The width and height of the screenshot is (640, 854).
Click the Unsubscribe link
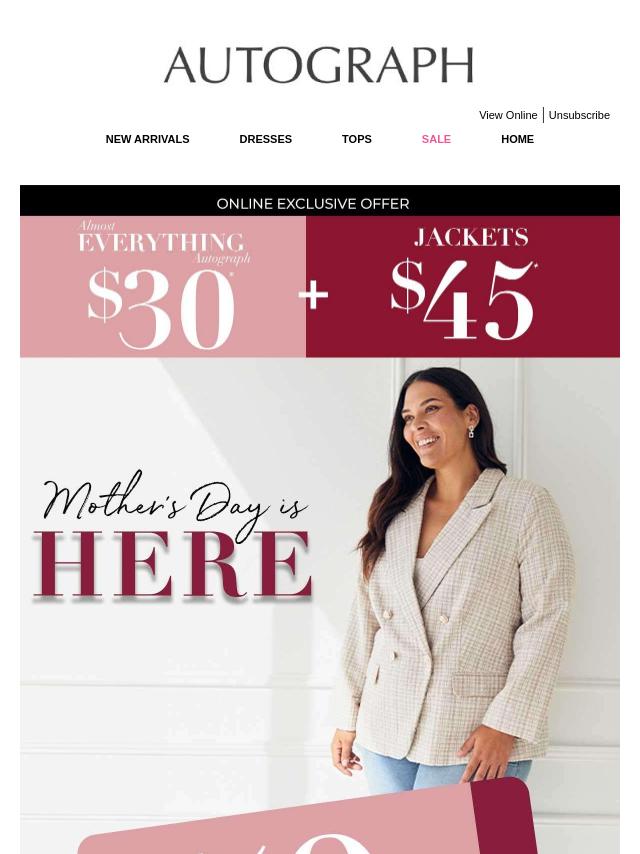click(578, 115)
